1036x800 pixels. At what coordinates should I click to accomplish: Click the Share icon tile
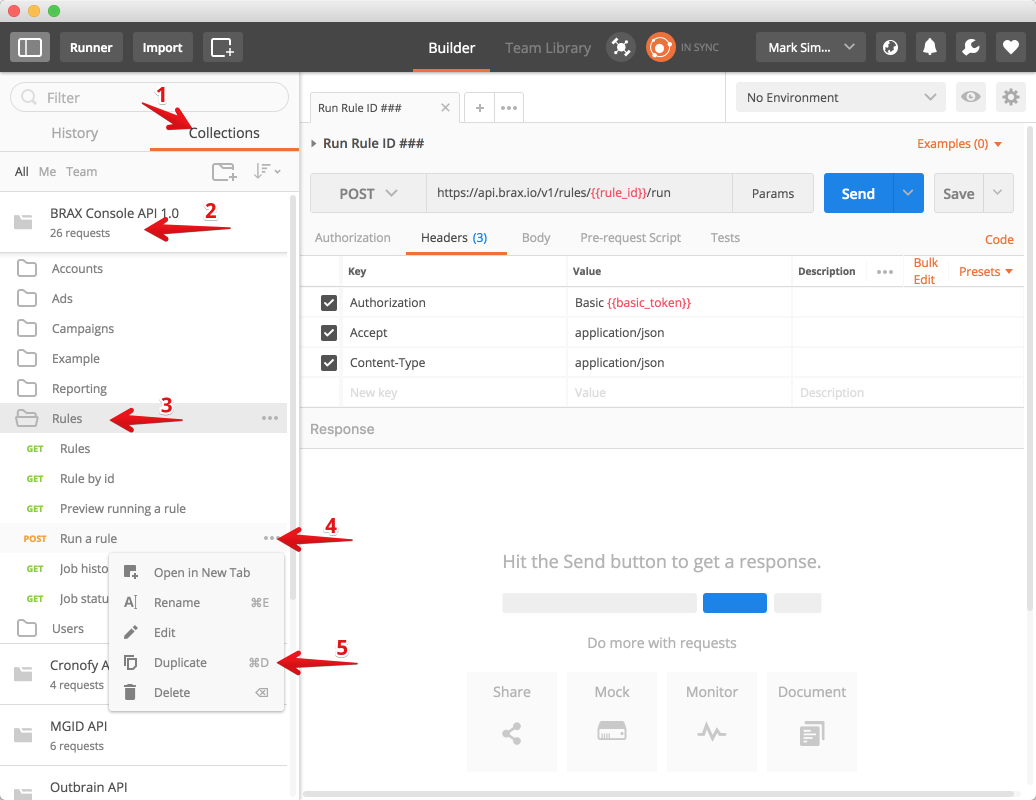tap(512, 721)
